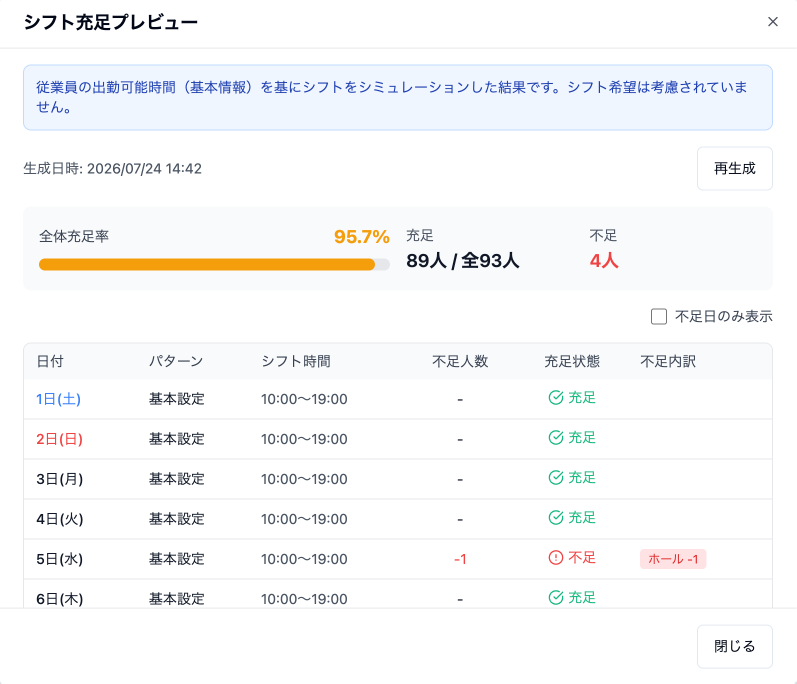Click the red 4人 shortage value
Viewport: 797px width, 684px height.
click(x=604, y=261)
